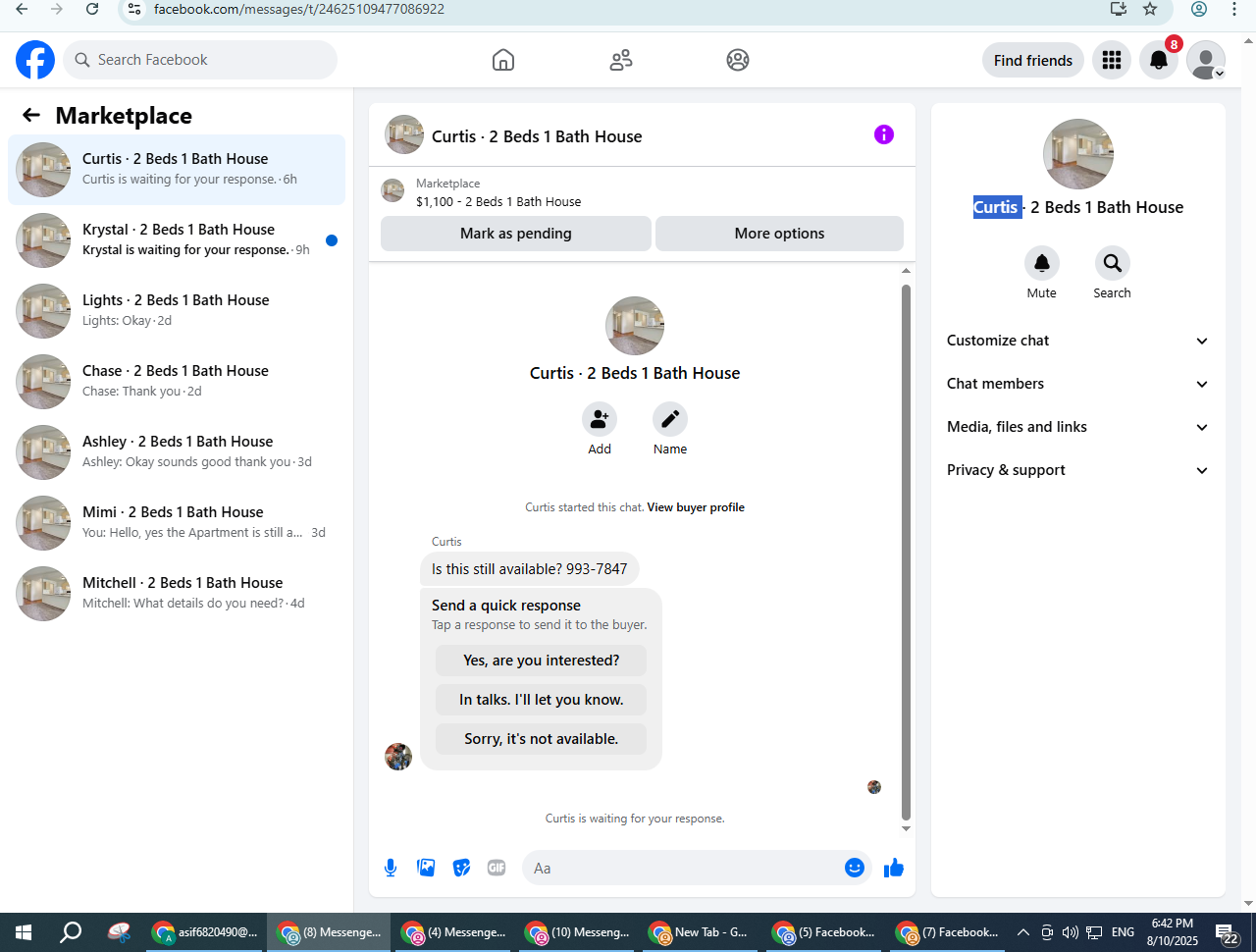The width and height of the screenshot is (1256, 952).
Task: Switch to (7) Facebook taskbar window
Action: click(948, 932)
